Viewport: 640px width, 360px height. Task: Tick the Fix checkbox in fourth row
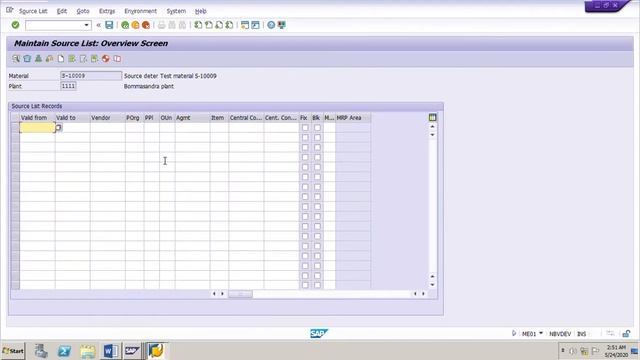pyautogui.click(x=305, y=157)
